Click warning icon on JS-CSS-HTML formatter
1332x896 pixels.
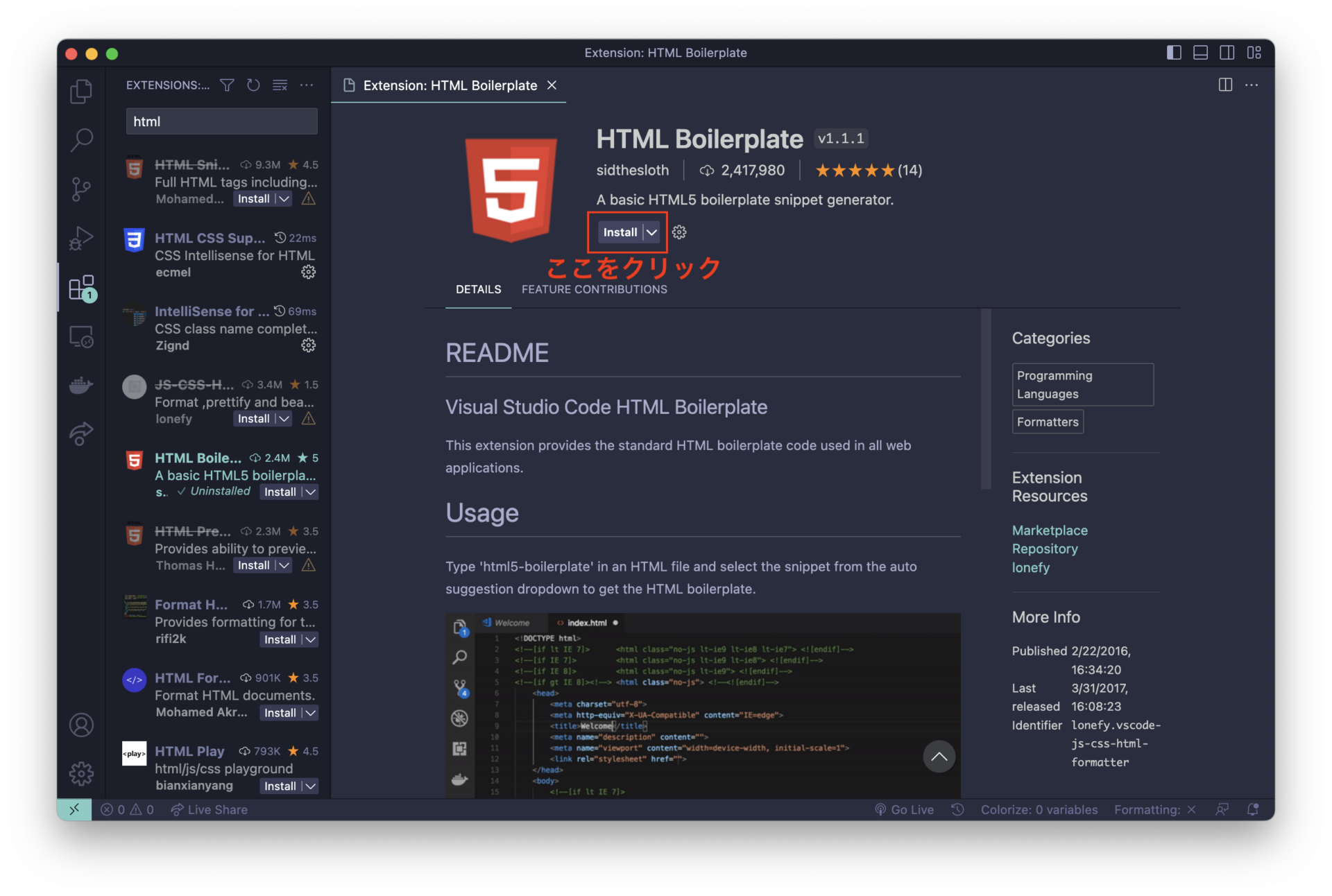click(x=309, y=419)
